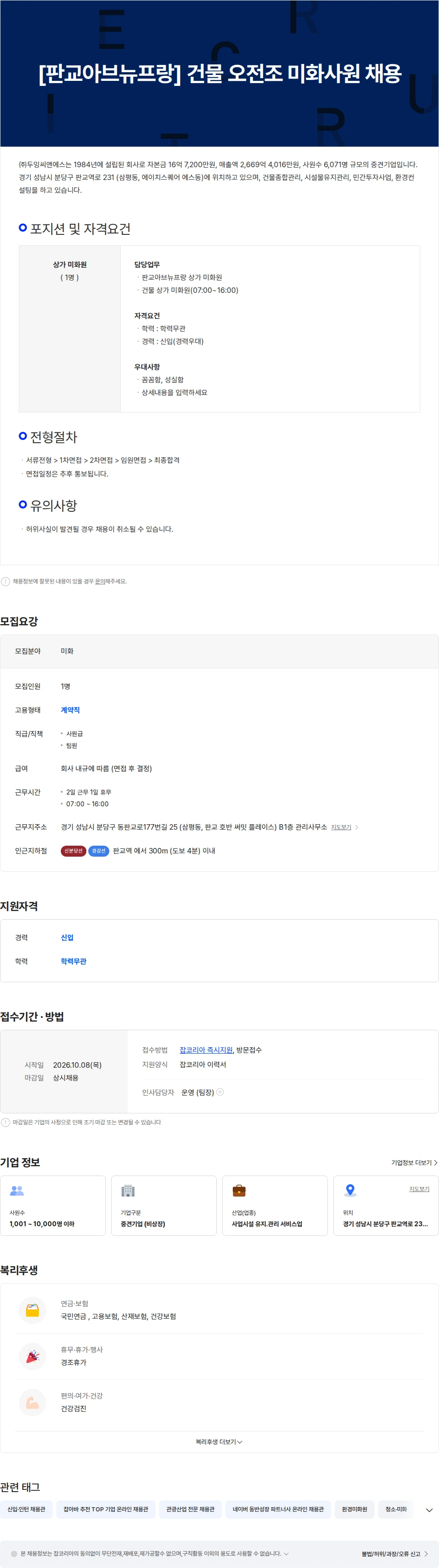Click 신입 experience link
Screen dimensions: 439x1568
(67, 938)
